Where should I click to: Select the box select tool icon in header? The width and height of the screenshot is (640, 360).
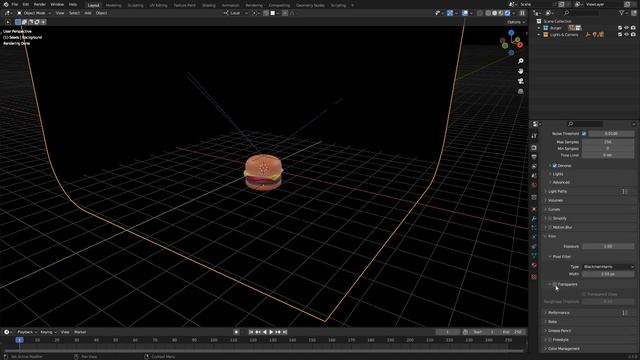pyautogui.click(x=18, y=22)
